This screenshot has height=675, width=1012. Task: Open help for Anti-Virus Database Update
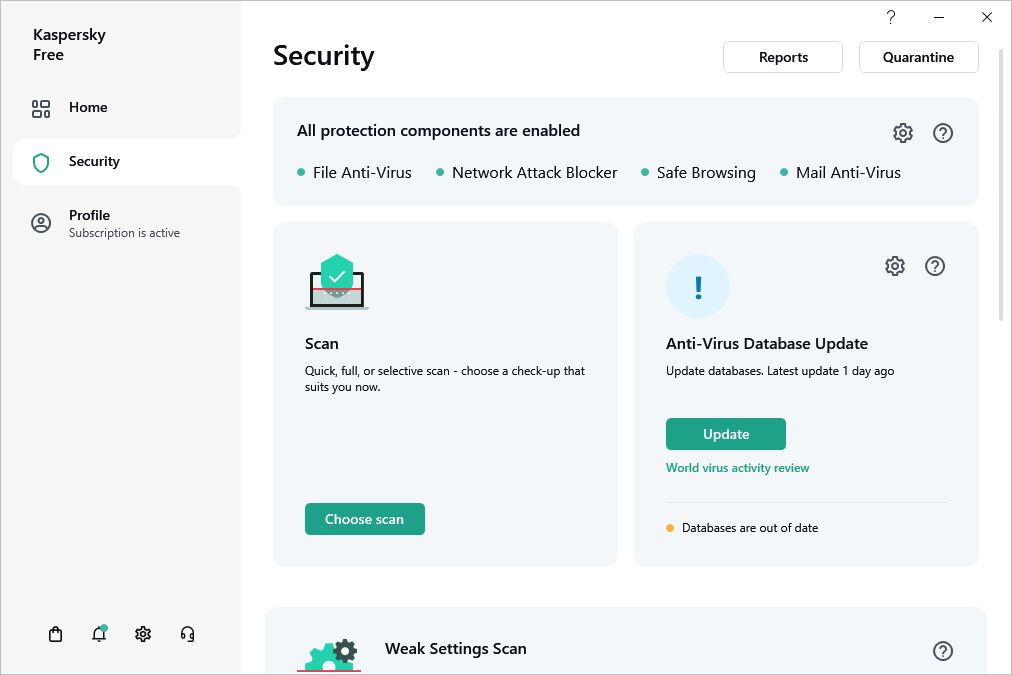click(x=935, y=266)
